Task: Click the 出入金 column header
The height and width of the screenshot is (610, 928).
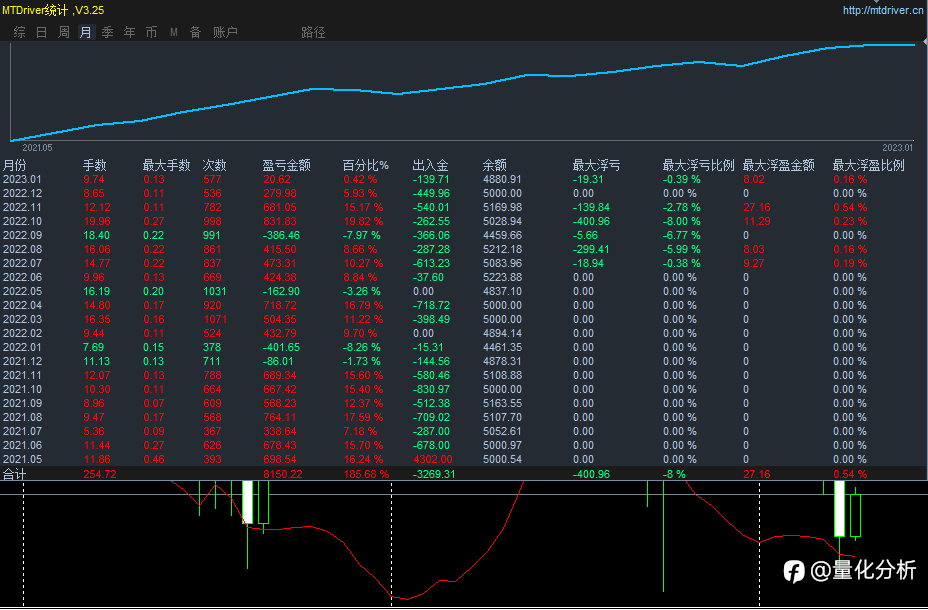Action: click(x=431, y=166)
